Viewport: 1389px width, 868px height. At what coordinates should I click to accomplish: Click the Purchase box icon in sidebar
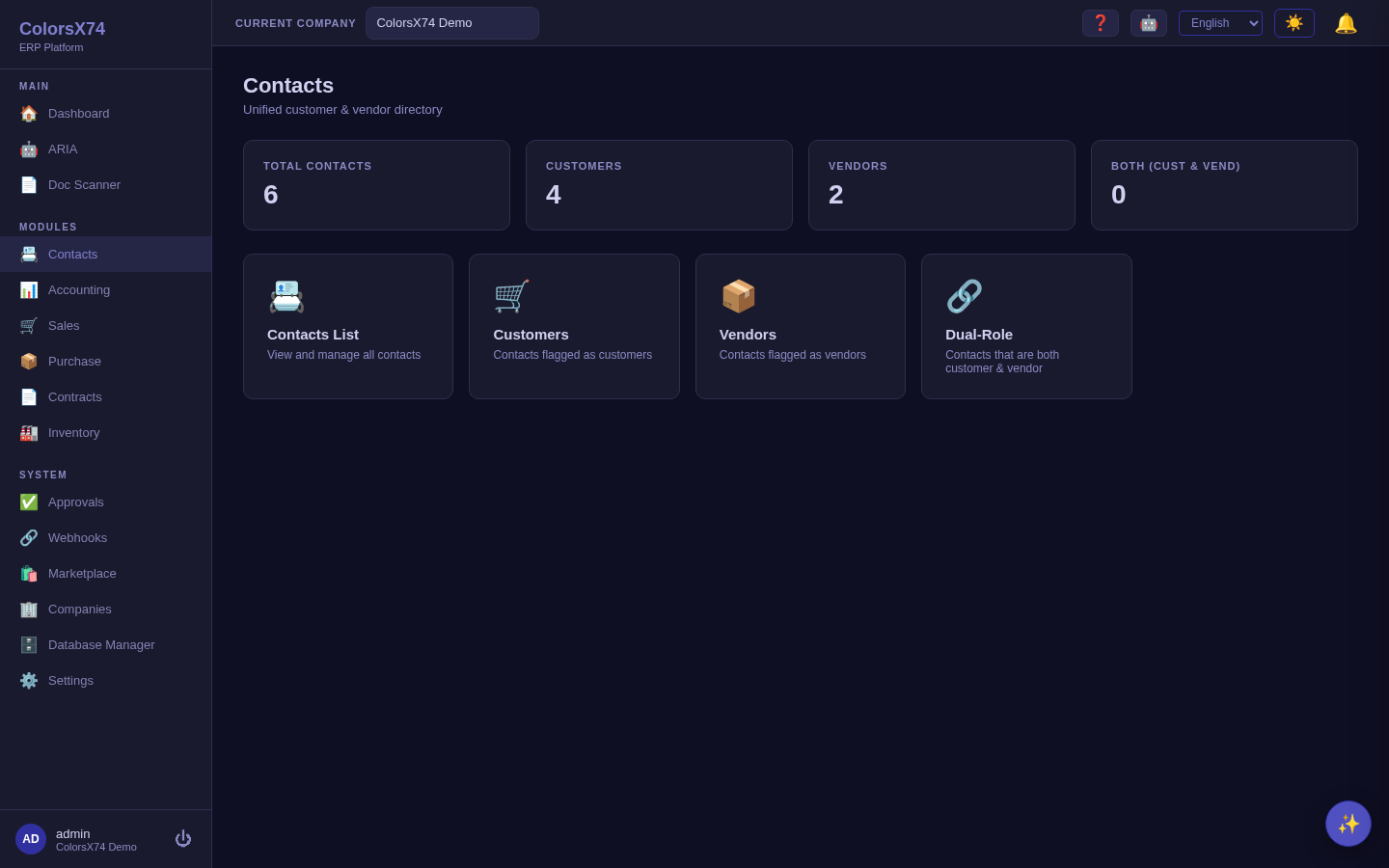29,362
